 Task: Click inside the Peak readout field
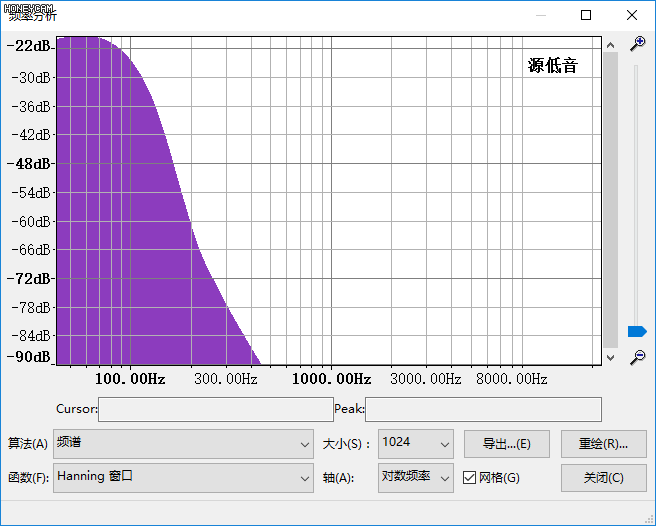click(483, 409)
